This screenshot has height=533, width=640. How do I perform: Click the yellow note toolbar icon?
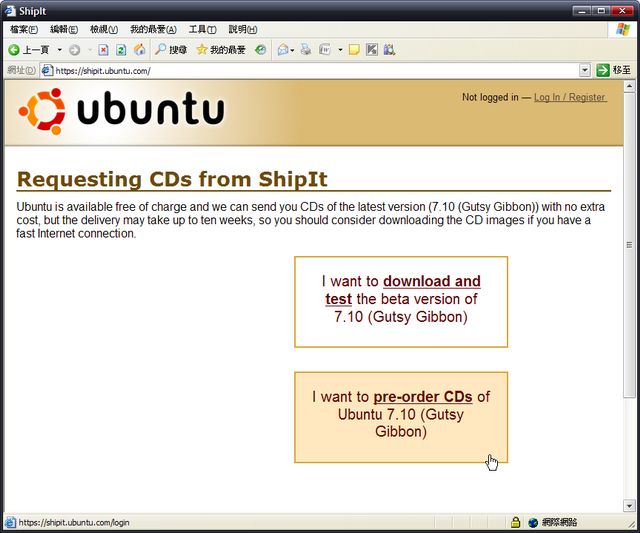pos(354,50)
